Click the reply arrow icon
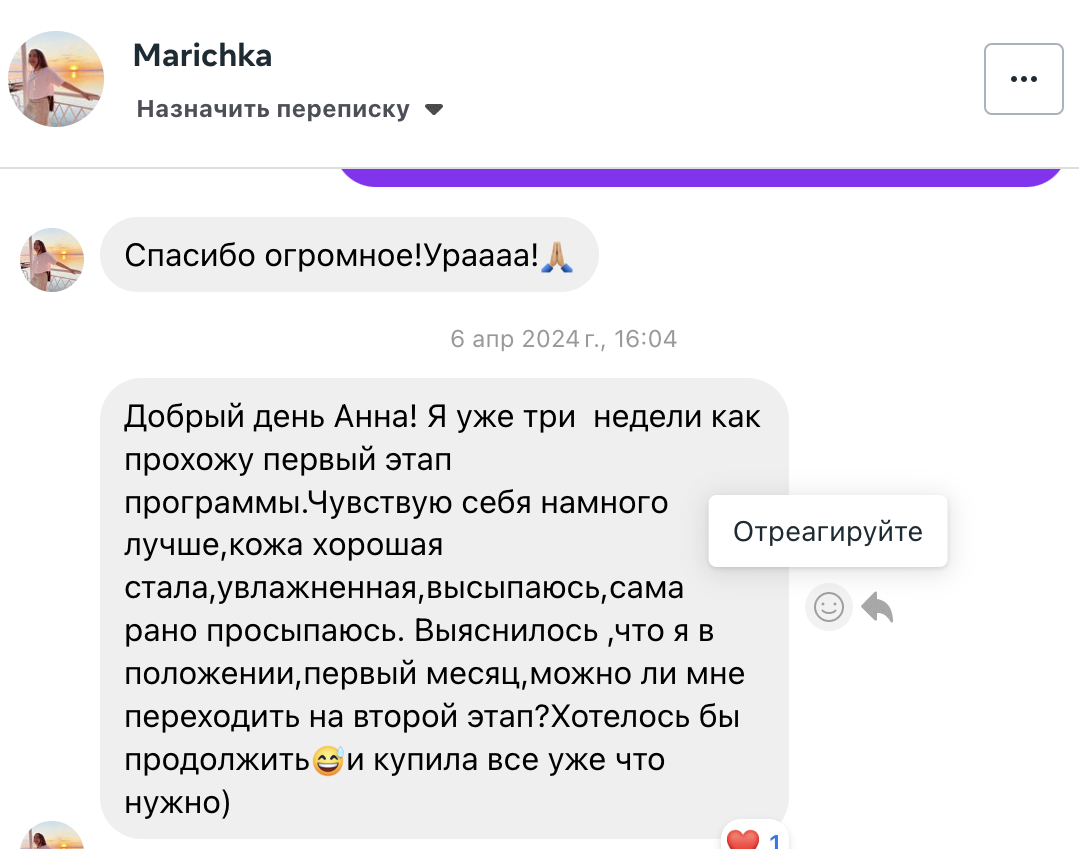Screen dimensions: 1079x864 click(x=877, y=606)
